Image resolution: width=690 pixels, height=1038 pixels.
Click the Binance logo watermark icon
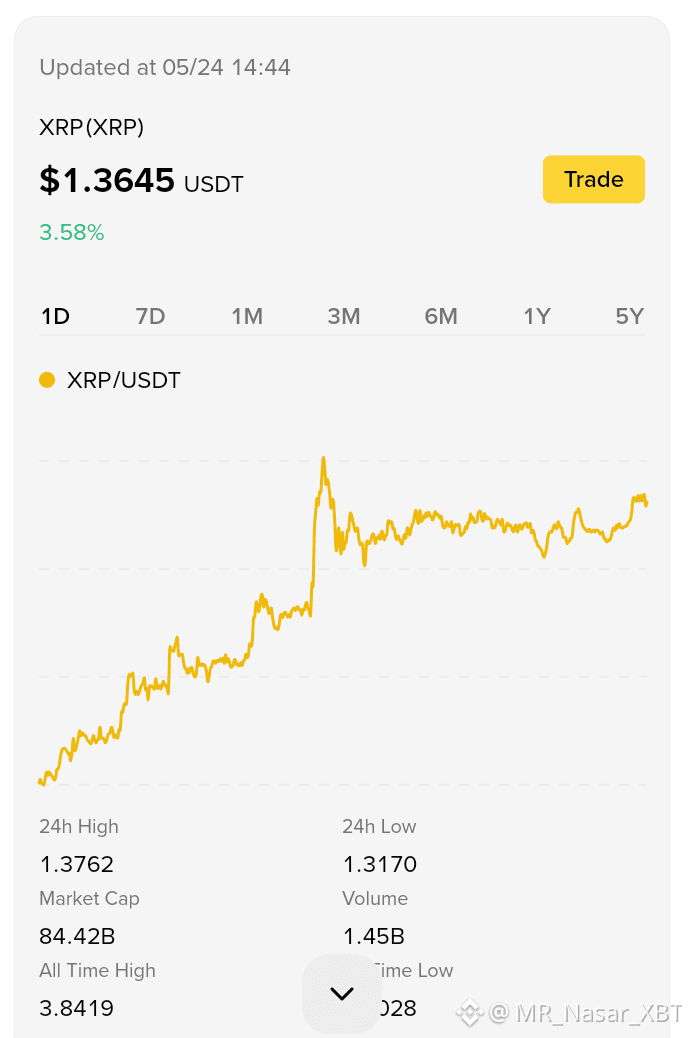469,1013
